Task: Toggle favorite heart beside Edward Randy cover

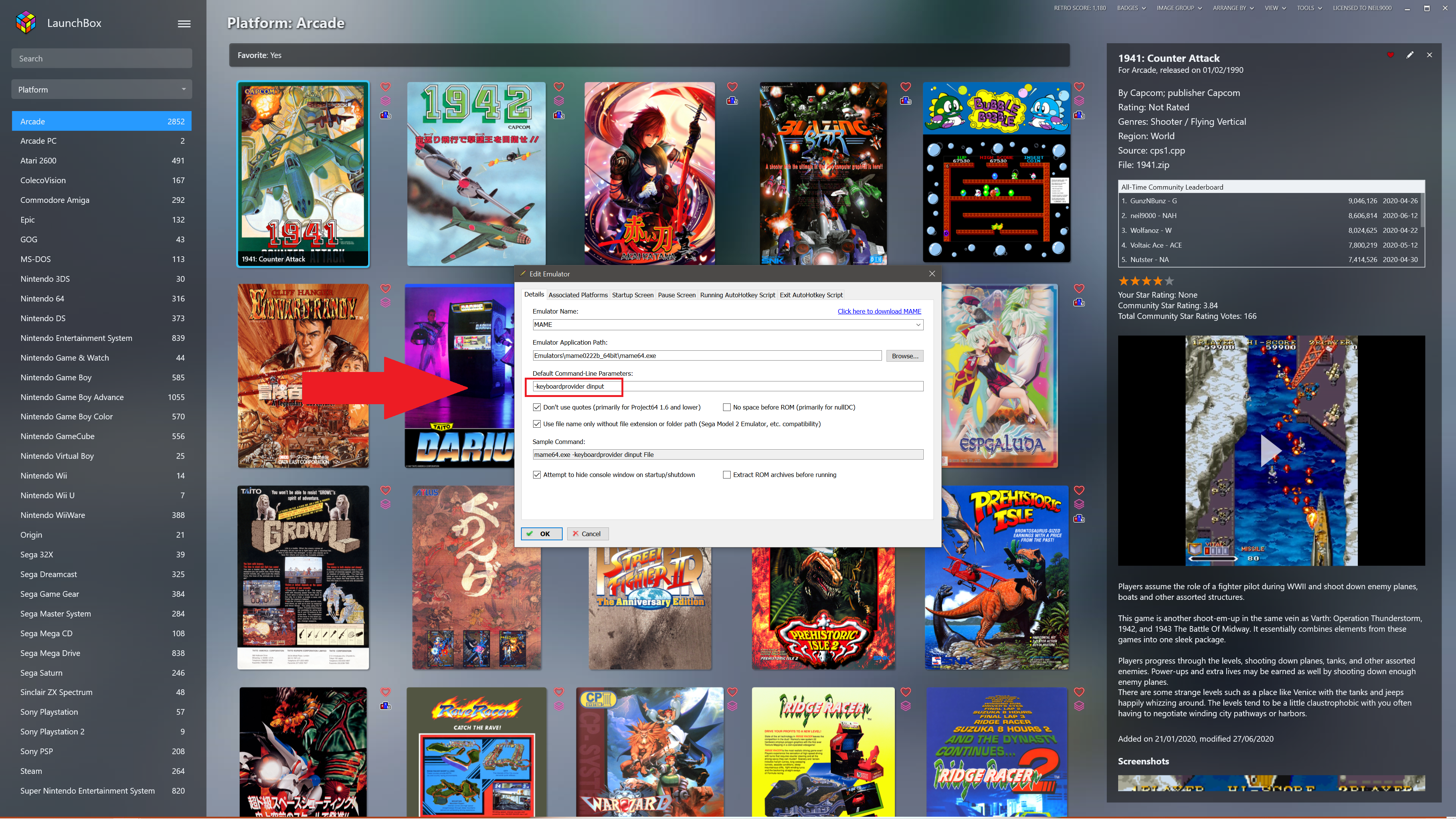Action: (386, 289)
